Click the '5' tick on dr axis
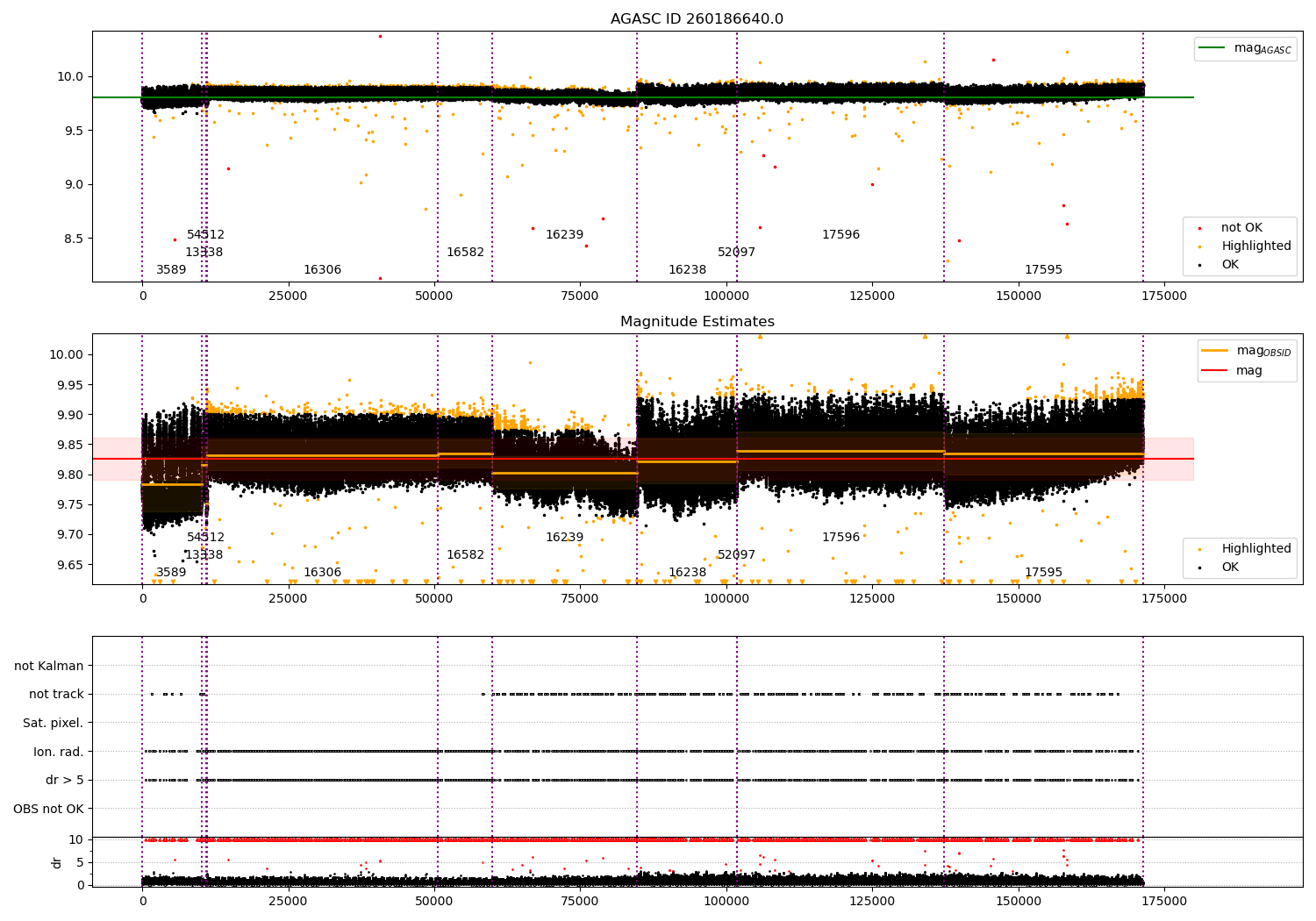Image resolution: width=1316 pixels, height=921 pixels. tap(80, 862)
